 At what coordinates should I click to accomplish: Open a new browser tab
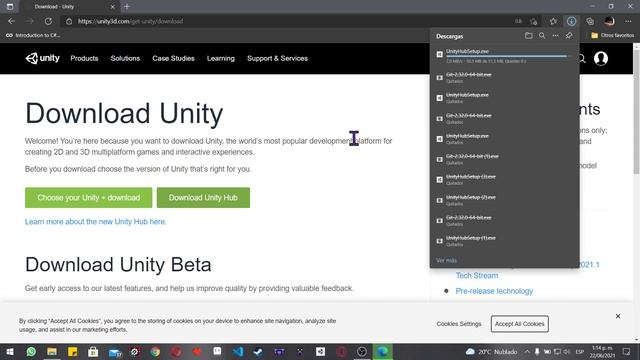pos(127,7)
